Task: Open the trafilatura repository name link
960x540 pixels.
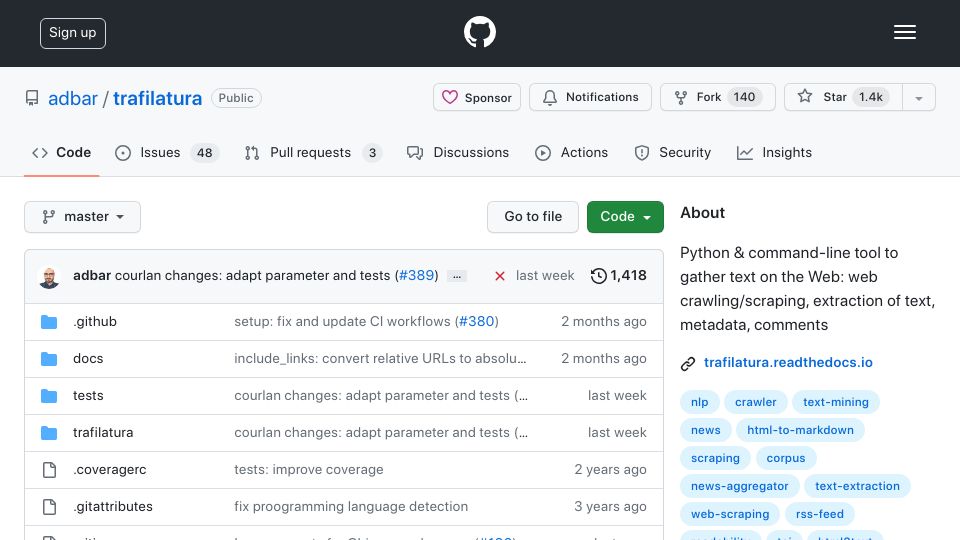Action: point(157,98)
